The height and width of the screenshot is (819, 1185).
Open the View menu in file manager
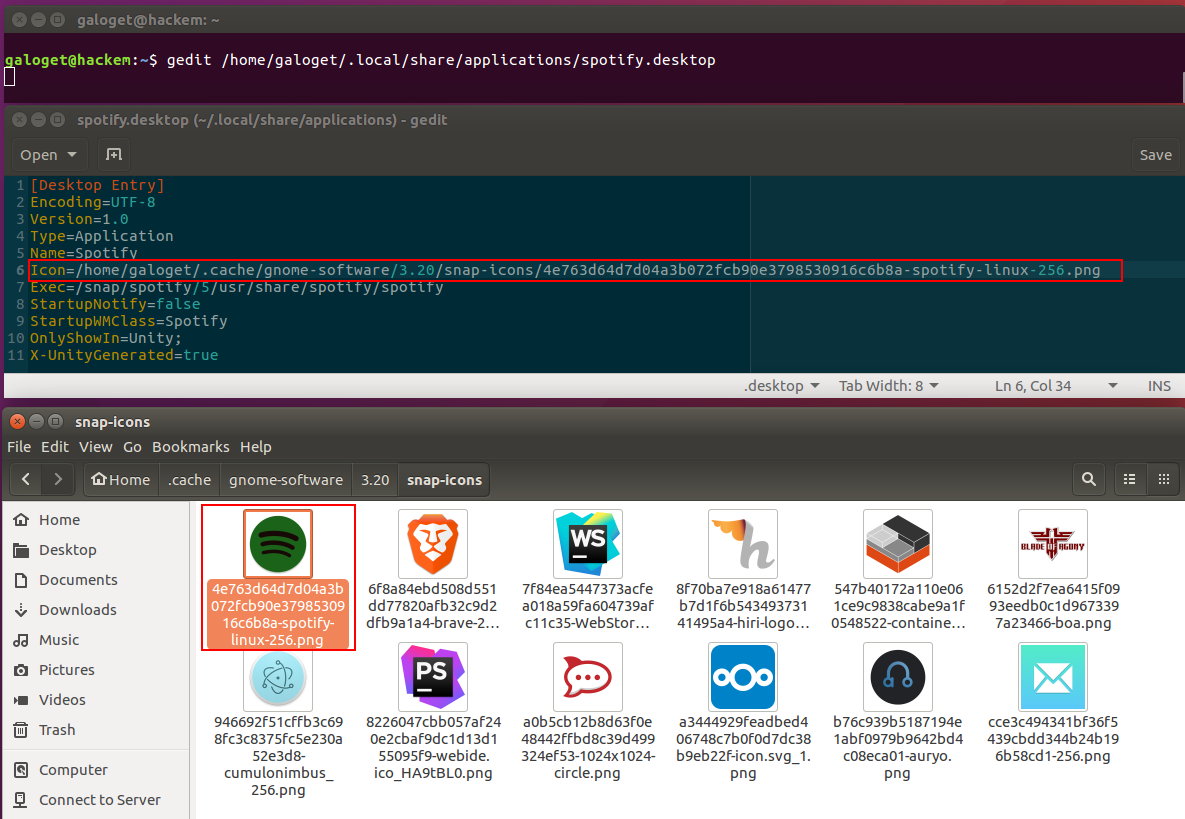point(96,447)
